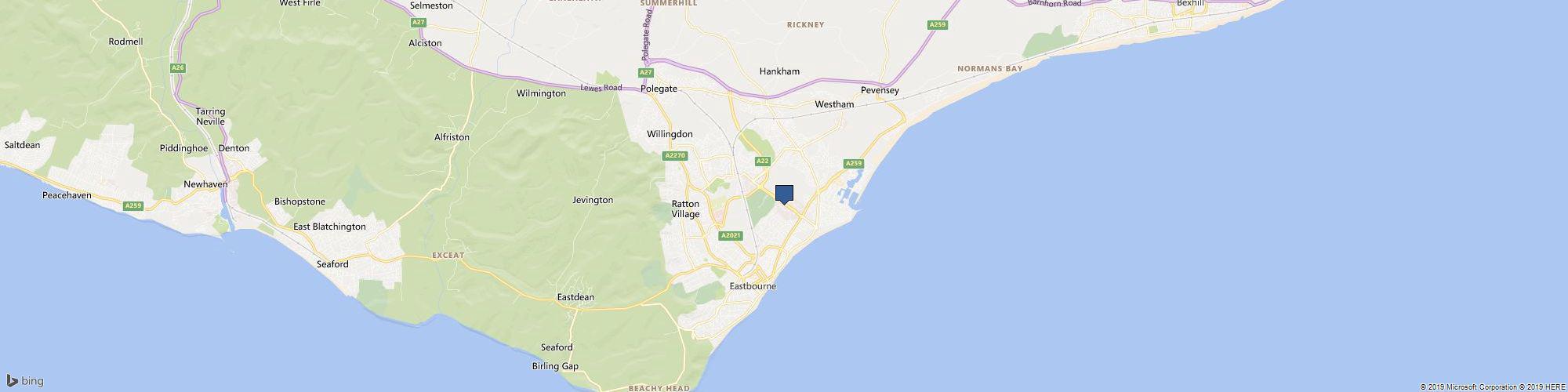This screenshot has height=392, width=1568.
Task: Click the blue location pin marker
Action: pyautogui.click(x=784, y=194)
